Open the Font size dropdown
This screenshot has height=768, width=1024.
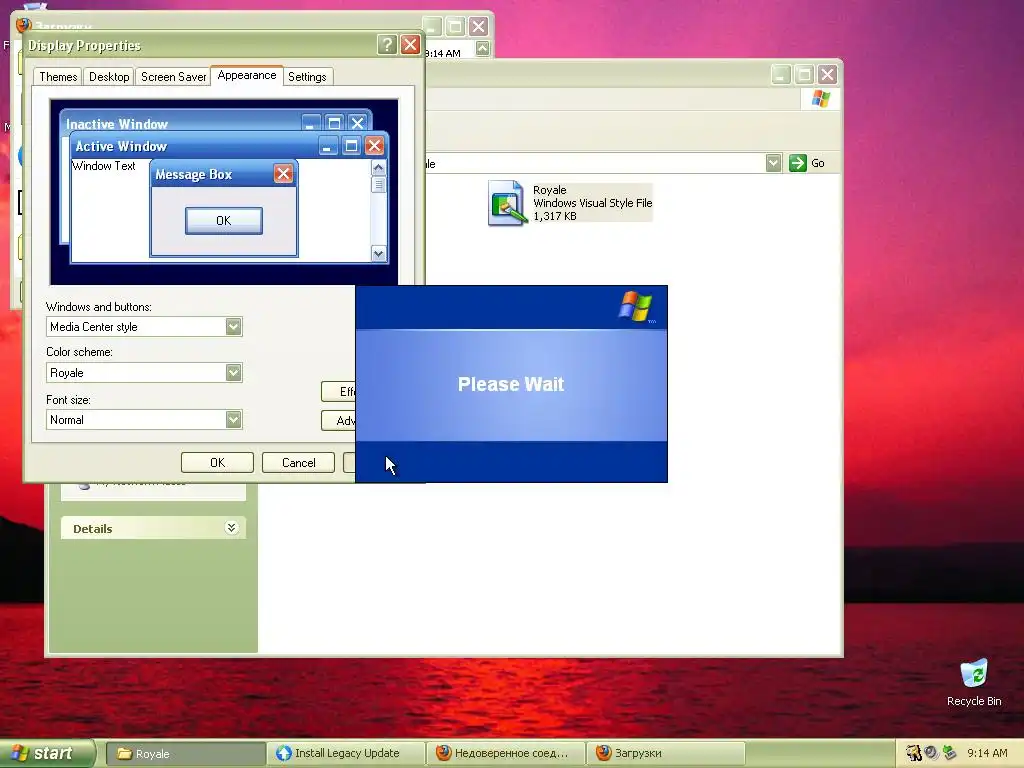tap(233, 419)
